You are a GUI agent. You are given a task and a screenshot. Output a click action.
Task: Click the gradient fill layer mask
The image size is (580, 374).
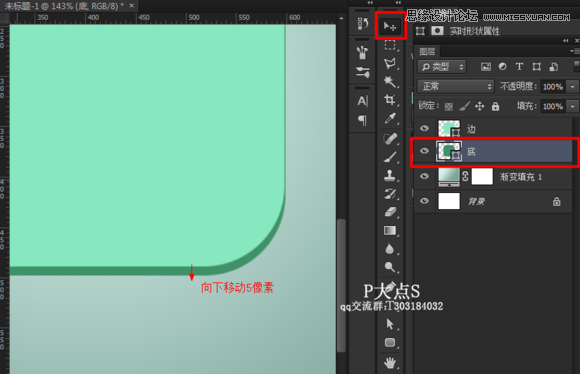[482, 176]
